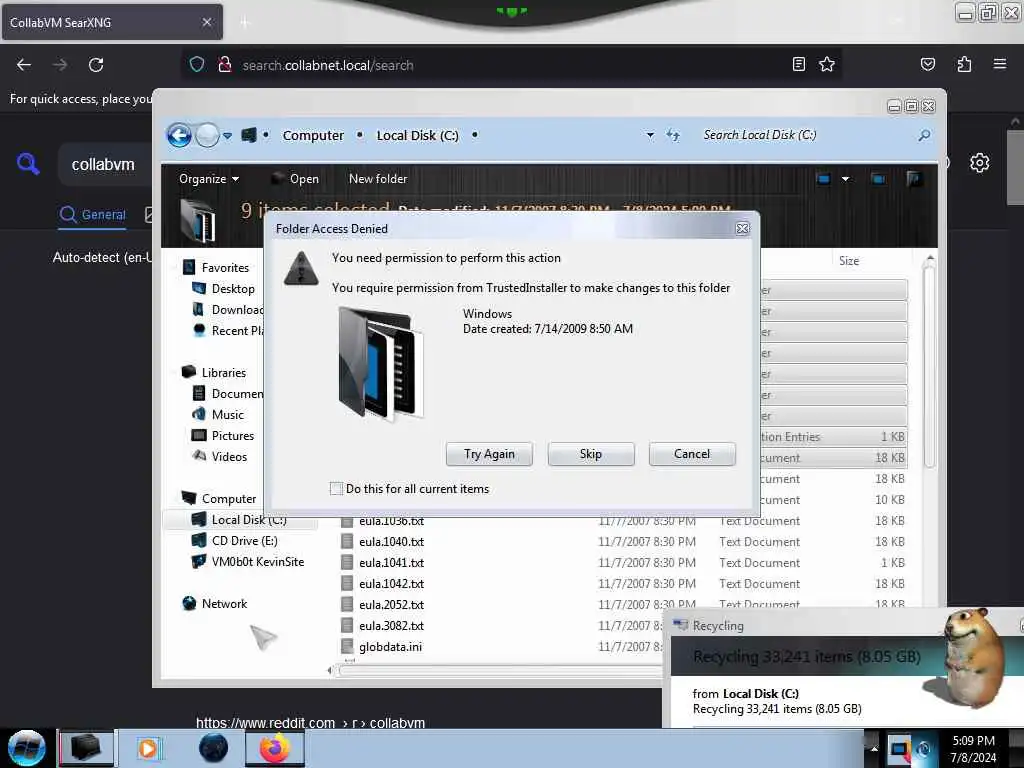Image resolution: width=1024 pixels, height=768 pixels.
Task: Select the file eula.1040.txt
Action: (391, 541)
